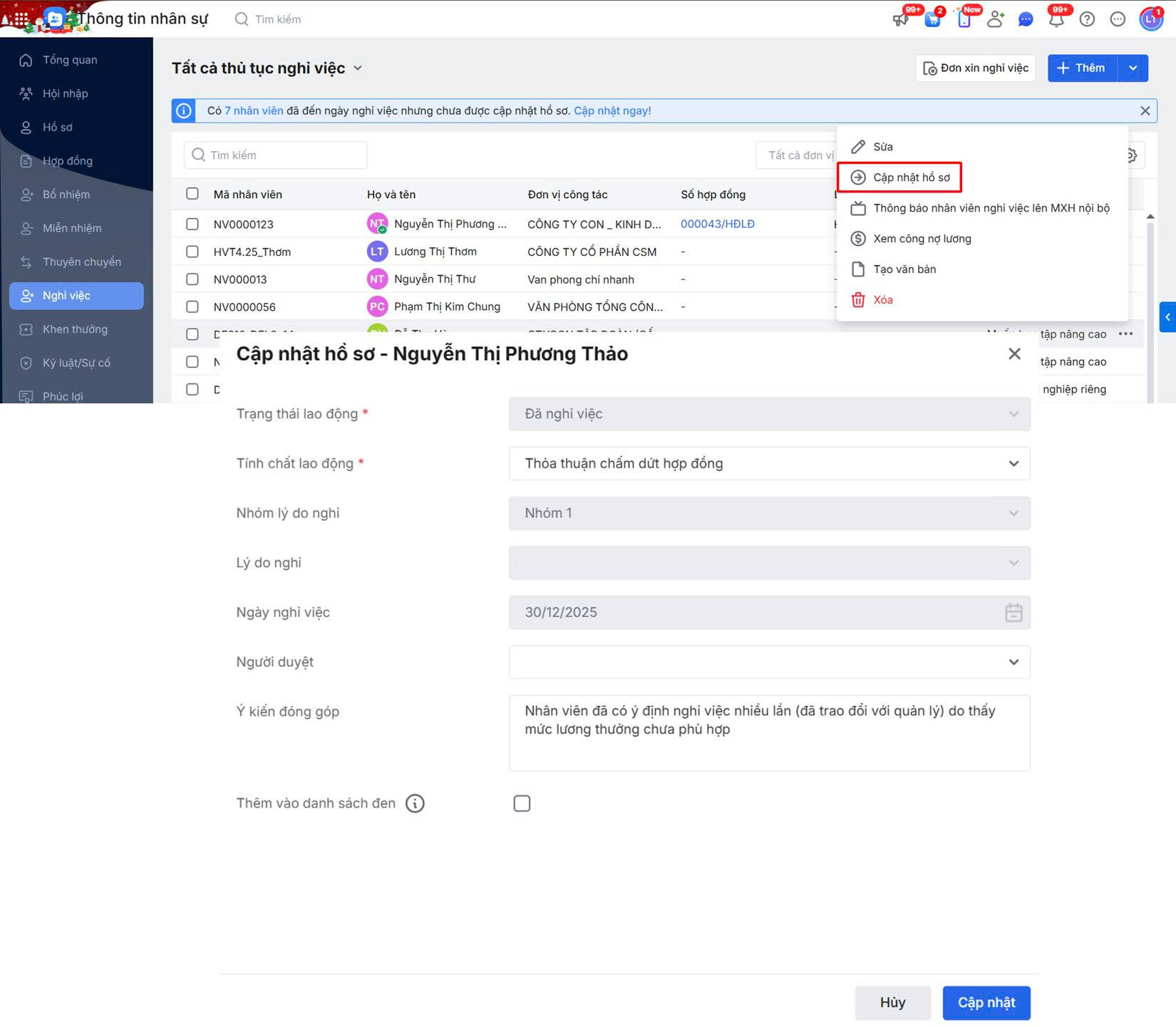Open the Người duyệt dropdown
This screenshot has height=1027, width=1176.
[770, 662]
